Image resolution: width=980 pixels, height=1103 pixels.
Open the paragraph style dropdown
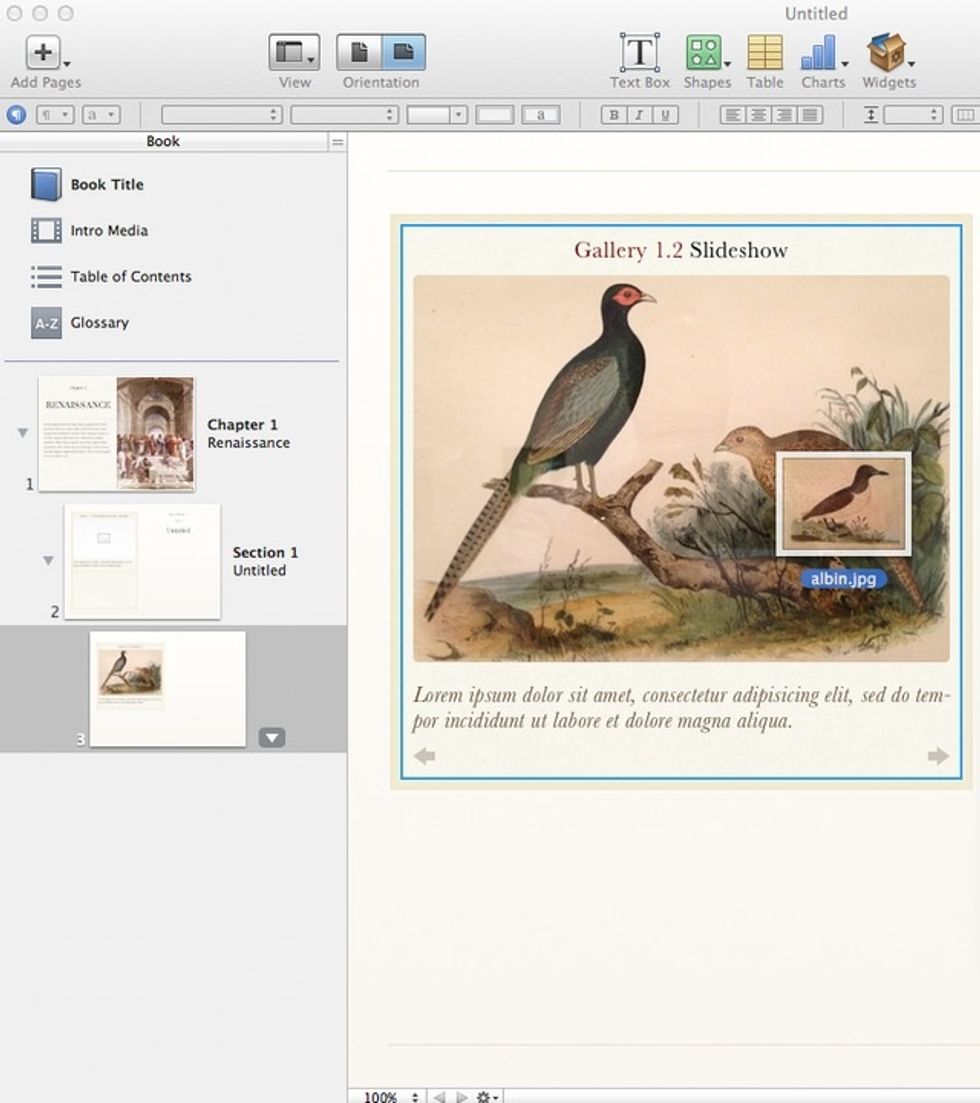pos(55,115)
